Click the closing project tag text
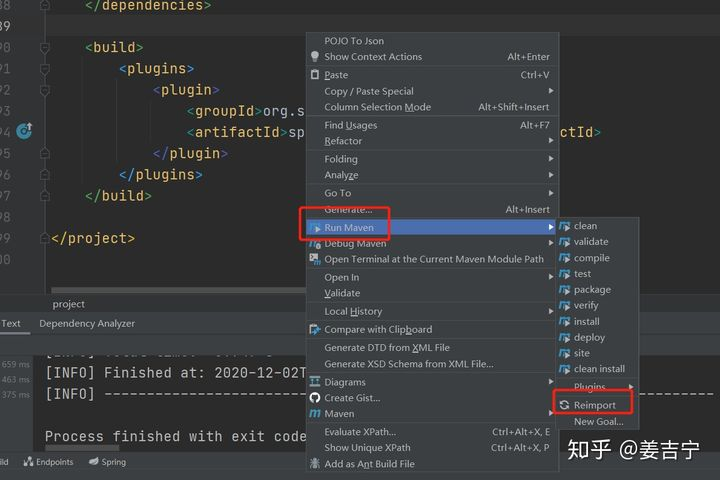720x480 pixels. tap(93, 238)
